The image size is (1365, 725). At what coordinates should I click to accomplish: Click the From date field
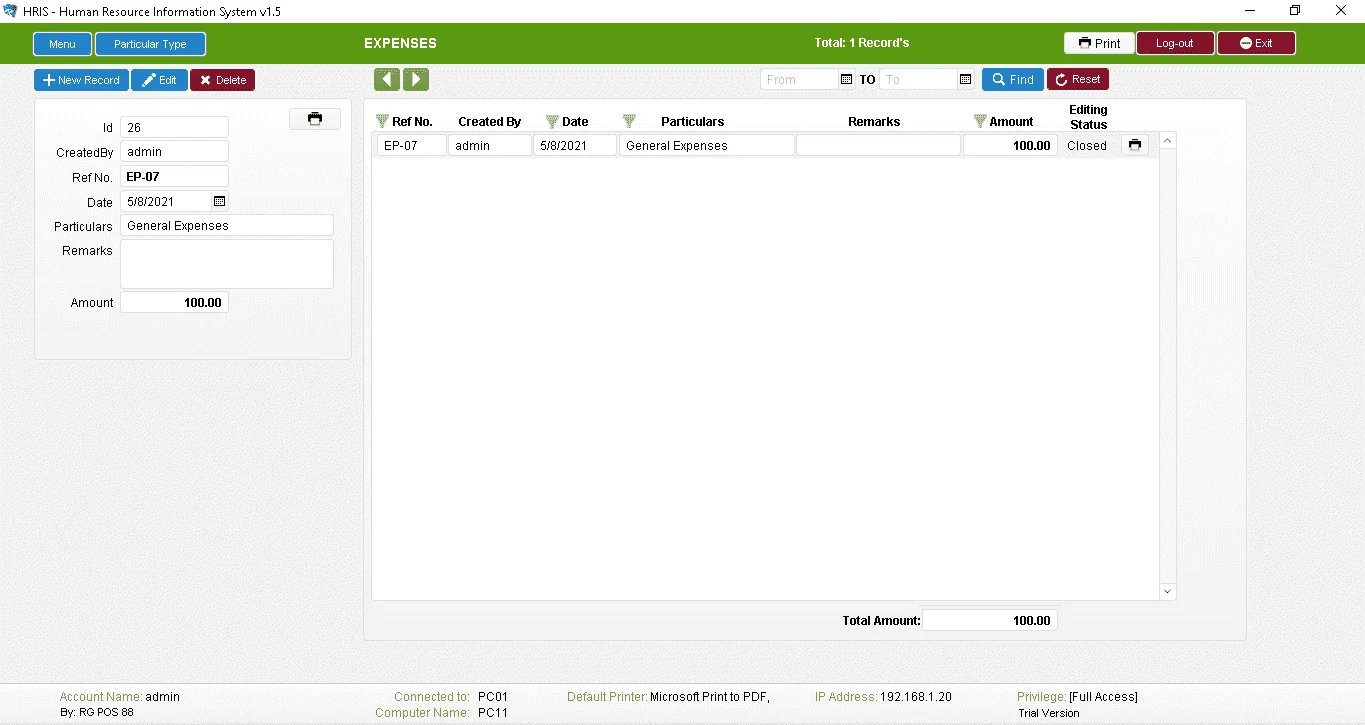(x=799, y=80)
